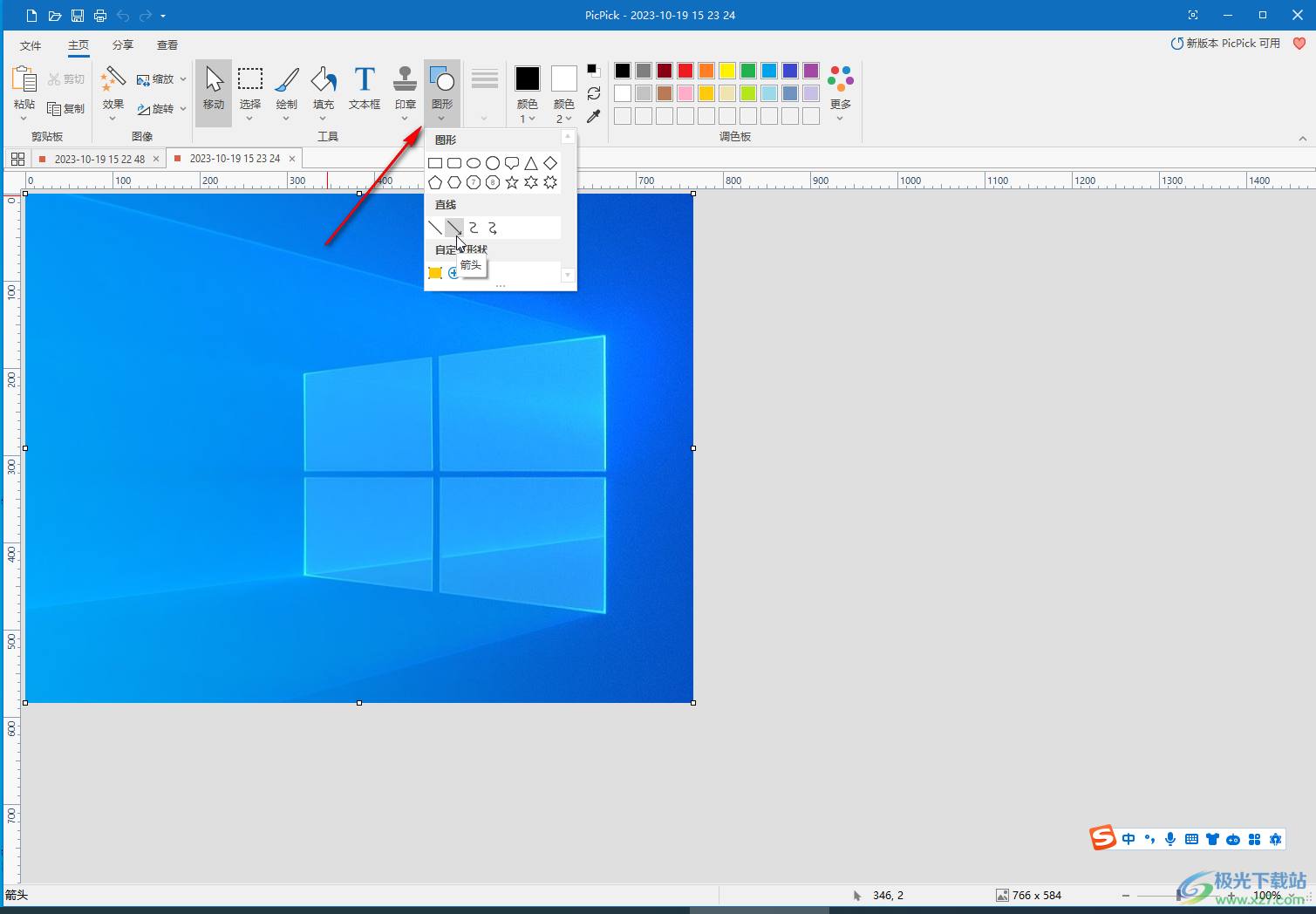This screenshot has width=1316, height=914.
Task: Select the Move tool
Action: (214, 91)
